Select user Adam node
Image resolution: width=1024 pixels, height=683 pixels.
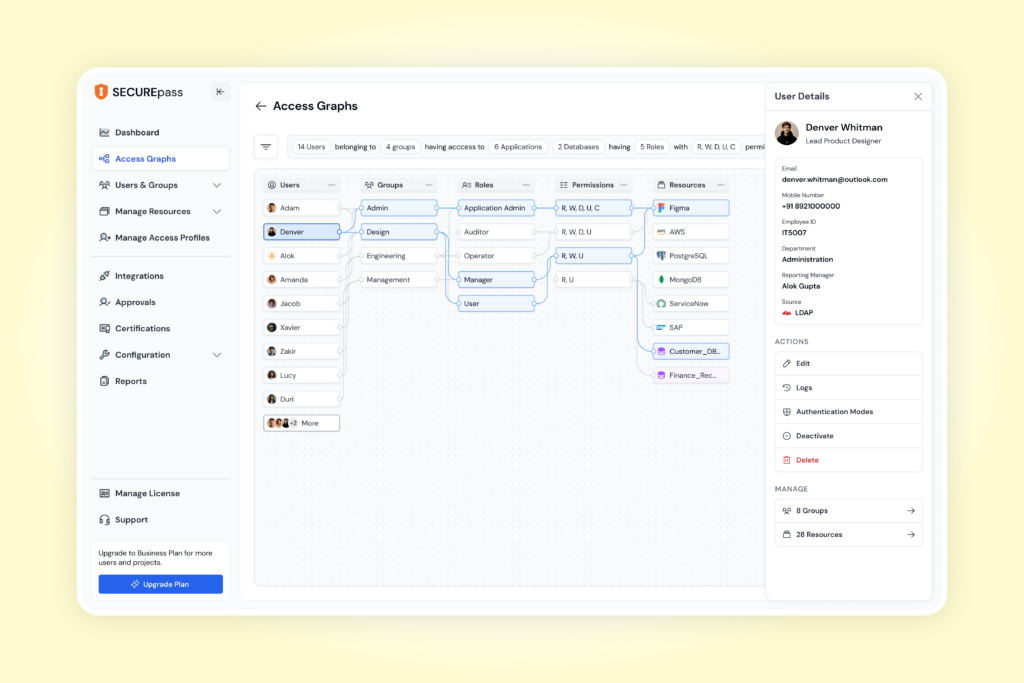302,208
